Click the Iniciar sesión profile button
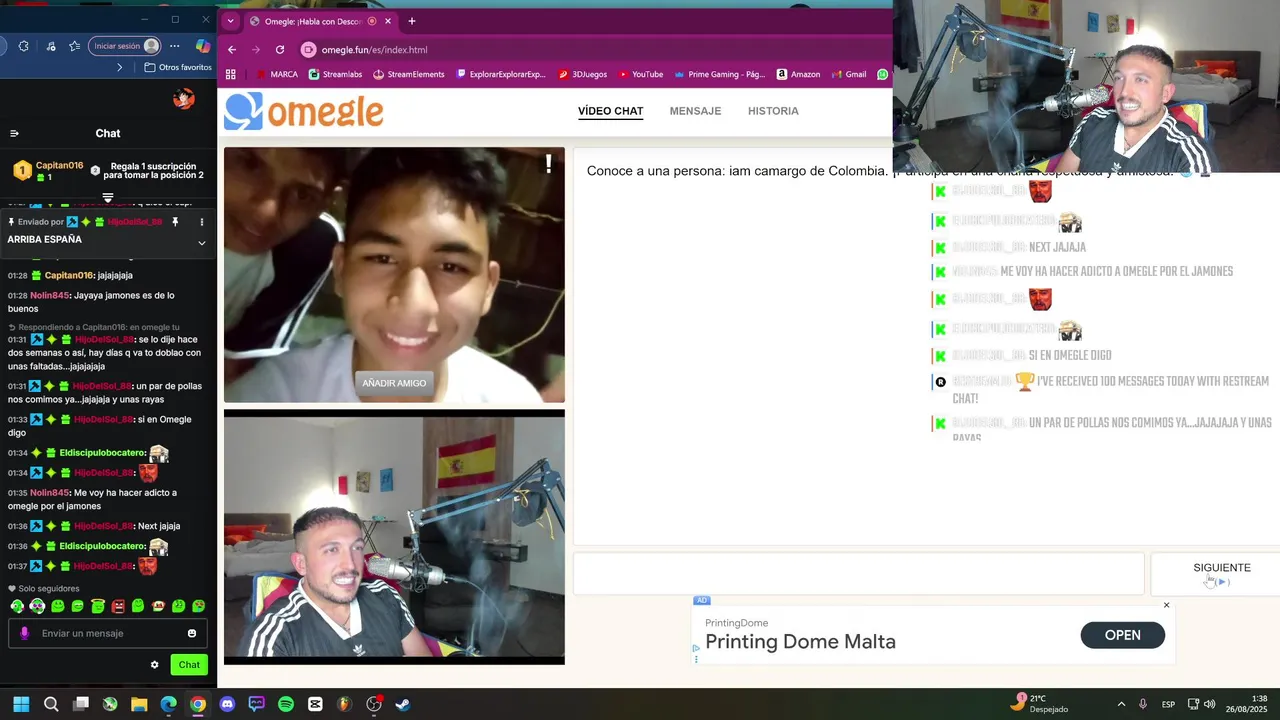Image resolution: width=1280 pixels, height=720 pixels. click(x=125, y=46)
